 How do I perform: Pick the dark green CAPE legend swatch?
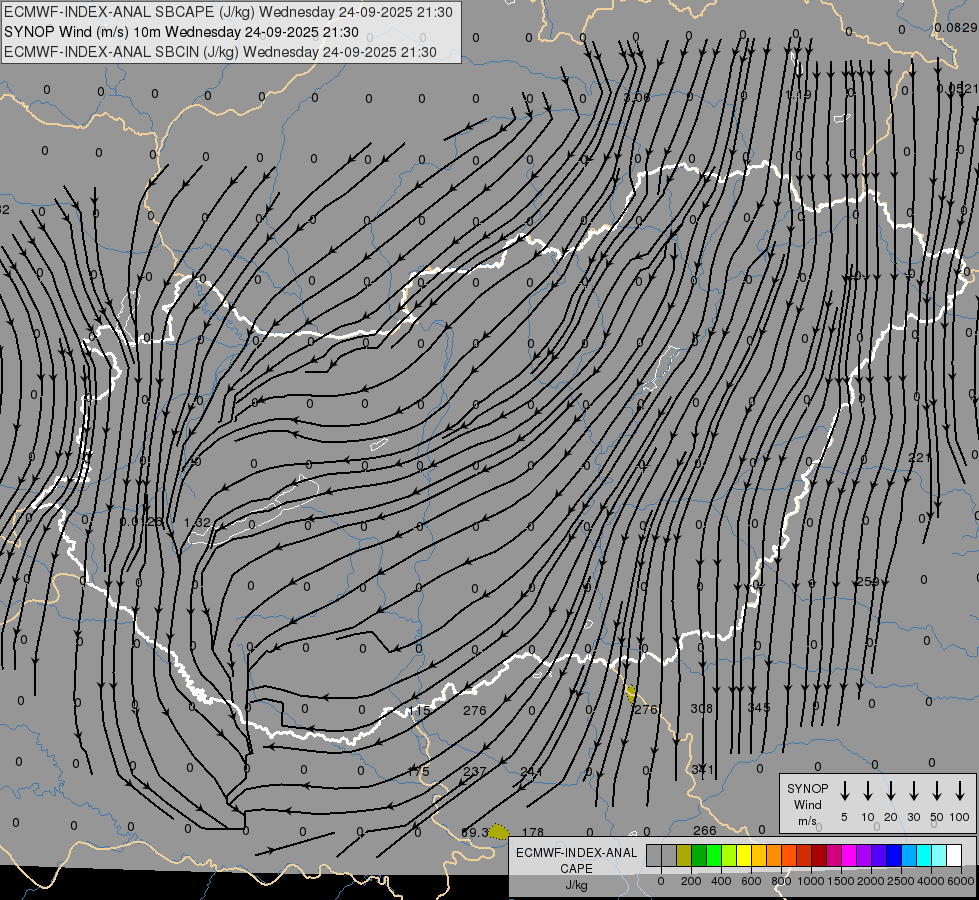tap(699, 855)
